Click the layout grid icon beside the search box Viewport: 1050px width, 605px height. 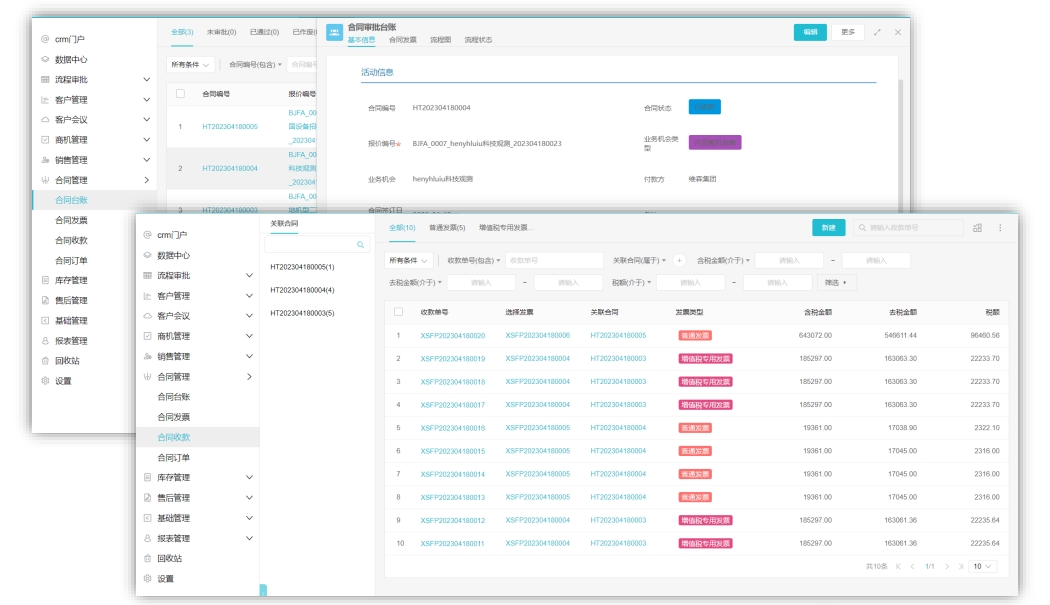coord(978,228)
